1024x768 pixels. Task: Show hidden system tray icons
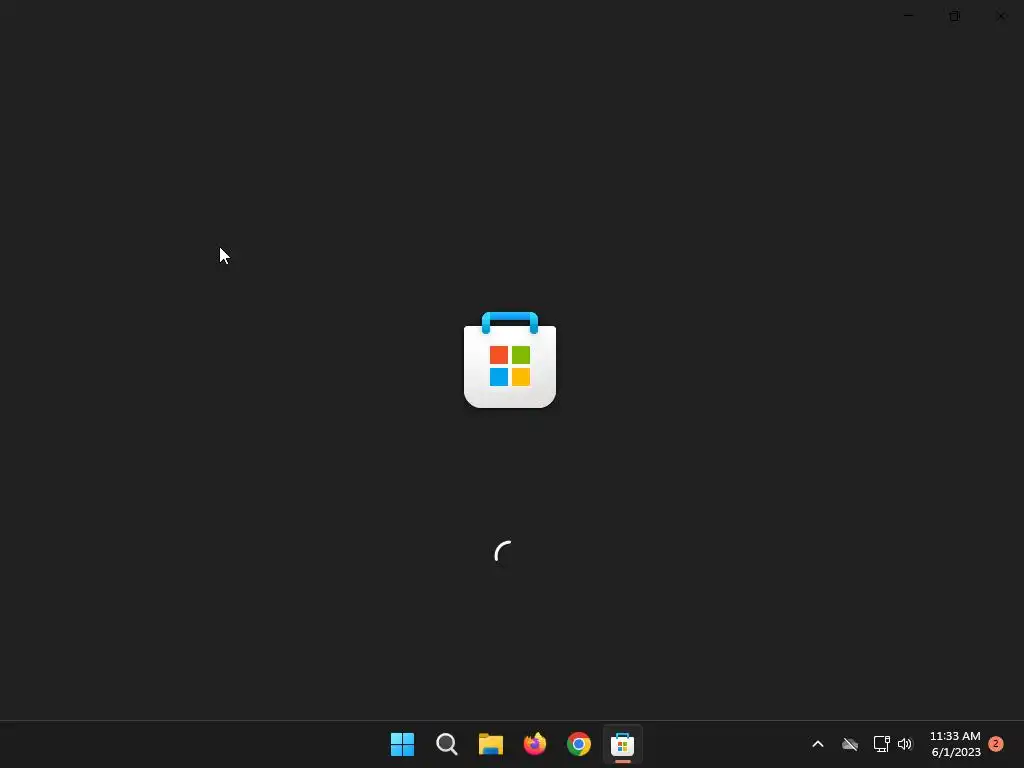click(x=818, y=744)
